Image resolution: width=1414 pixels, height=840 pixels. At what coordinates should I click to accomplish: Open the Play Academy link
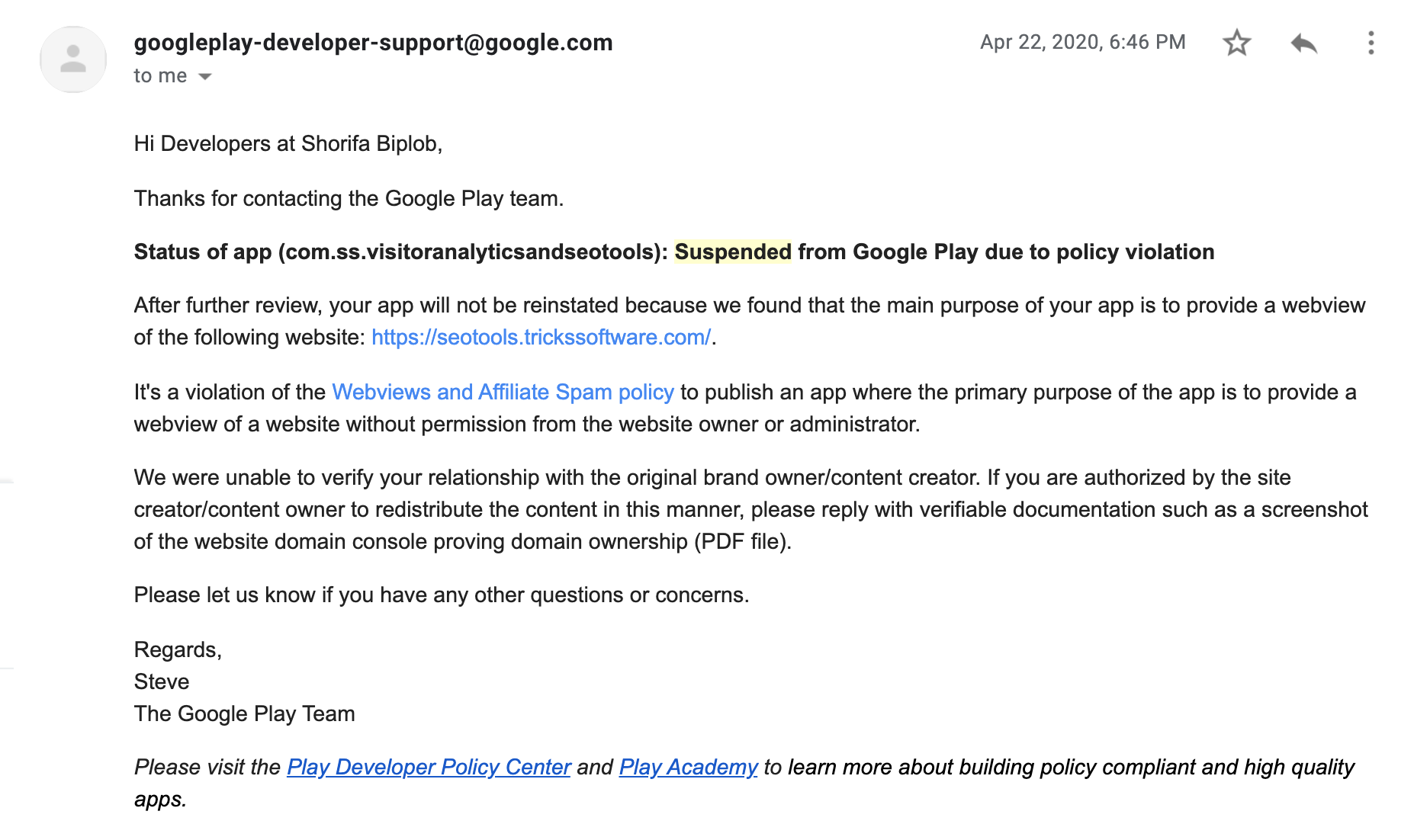688,767
